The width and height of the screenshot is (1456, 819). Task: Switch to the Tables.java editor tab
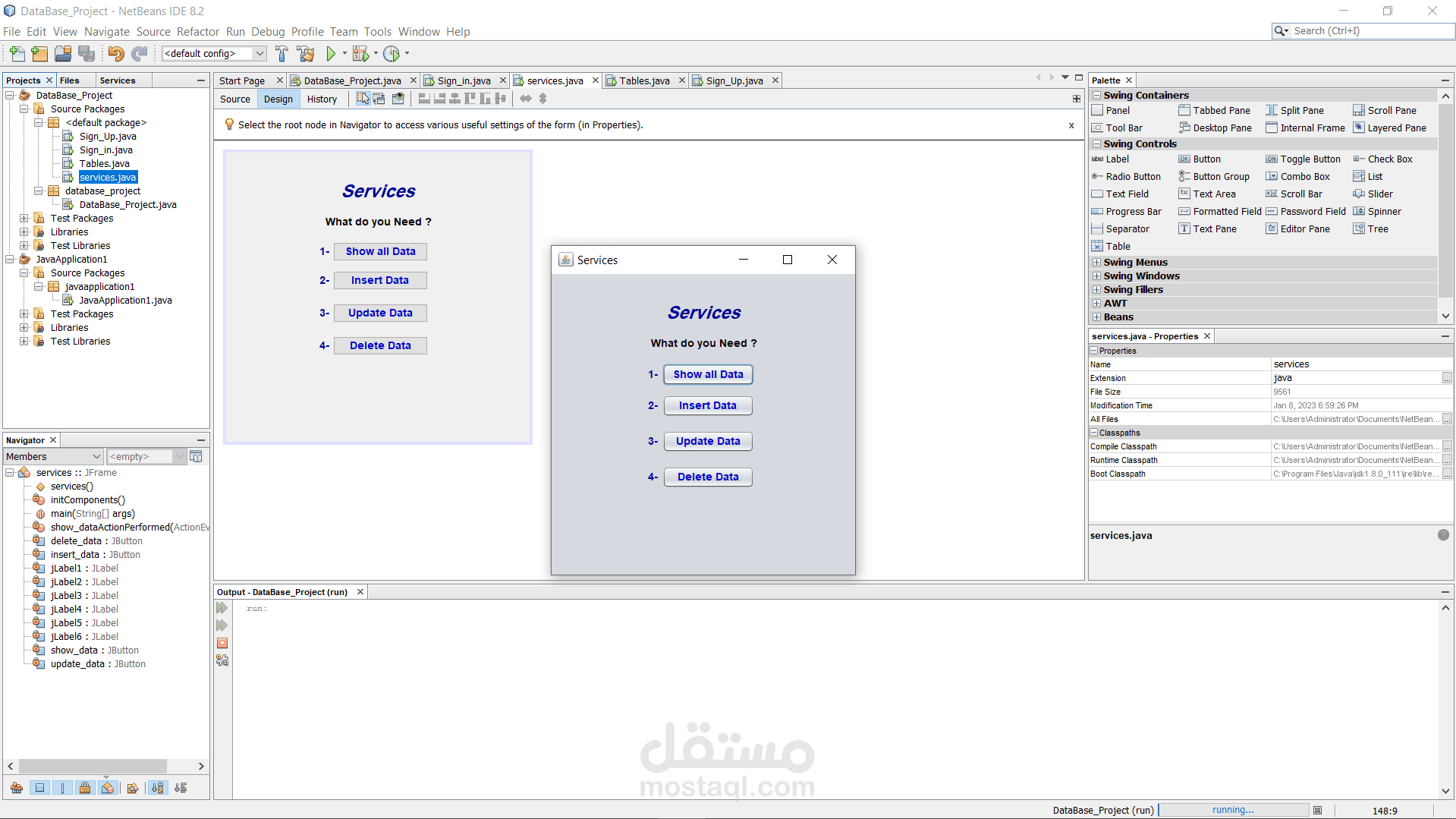pos(644,81)
